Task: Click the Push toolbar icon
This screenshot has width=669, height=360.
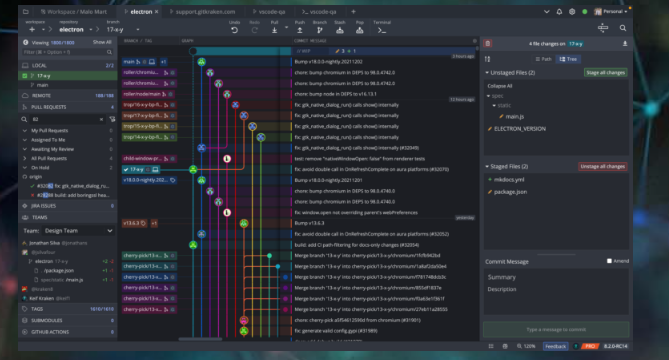Action: coord(300,30)
